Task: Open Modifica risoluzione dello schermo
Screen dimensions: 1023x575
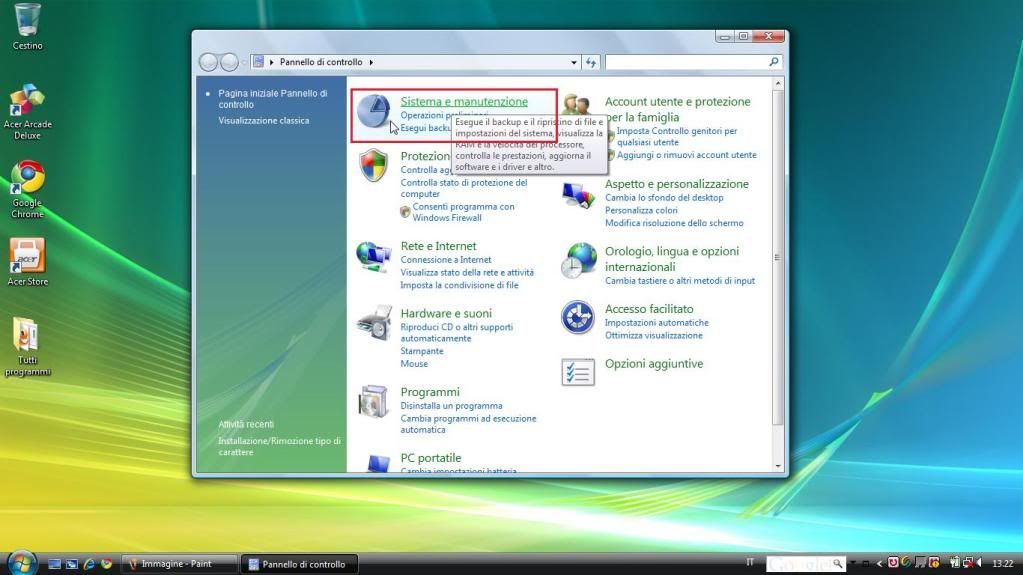Action: [674, 223]
